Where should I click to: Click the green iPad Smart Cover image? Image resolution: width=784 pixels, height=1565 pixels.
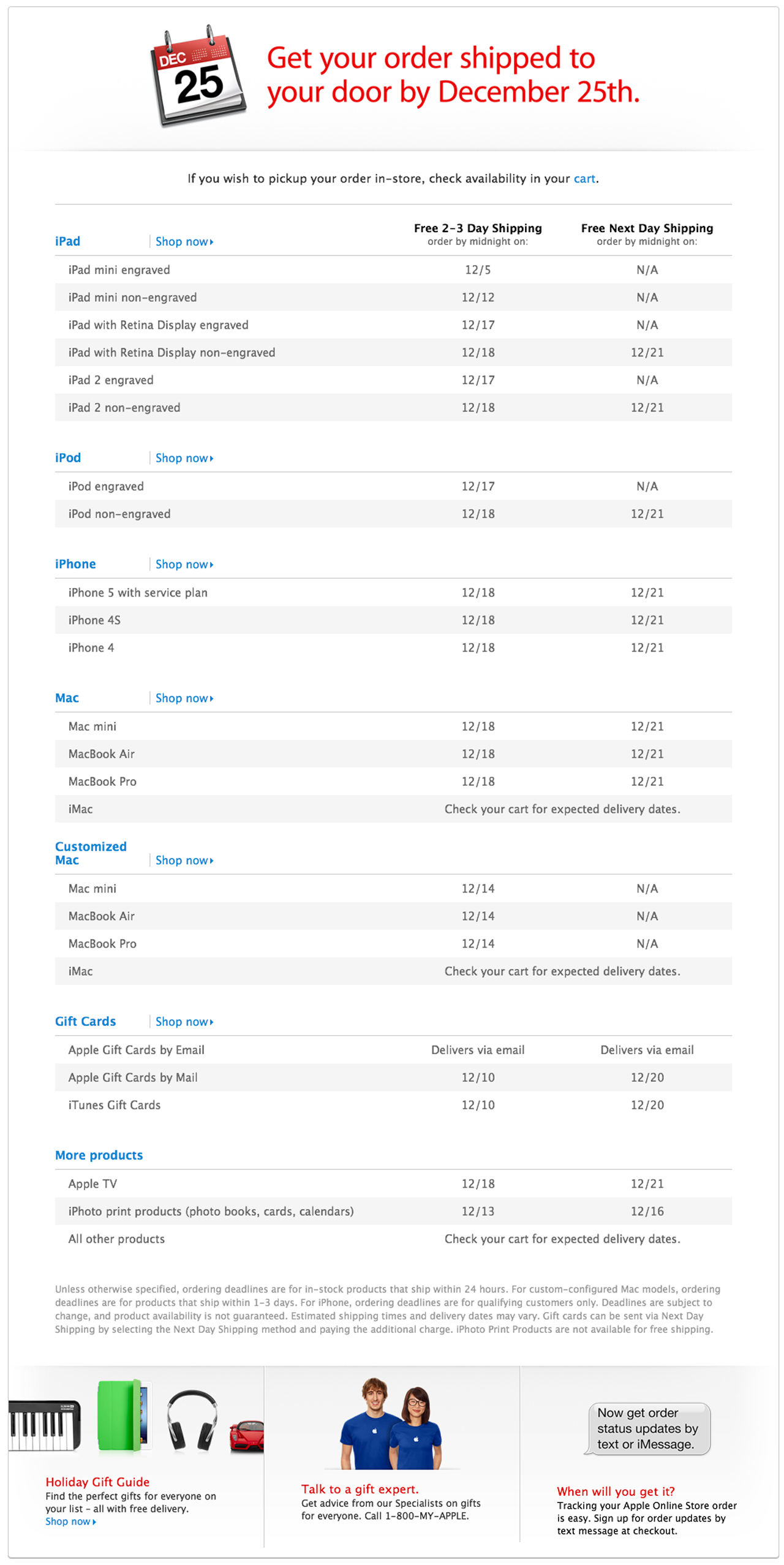point(123,1415)
